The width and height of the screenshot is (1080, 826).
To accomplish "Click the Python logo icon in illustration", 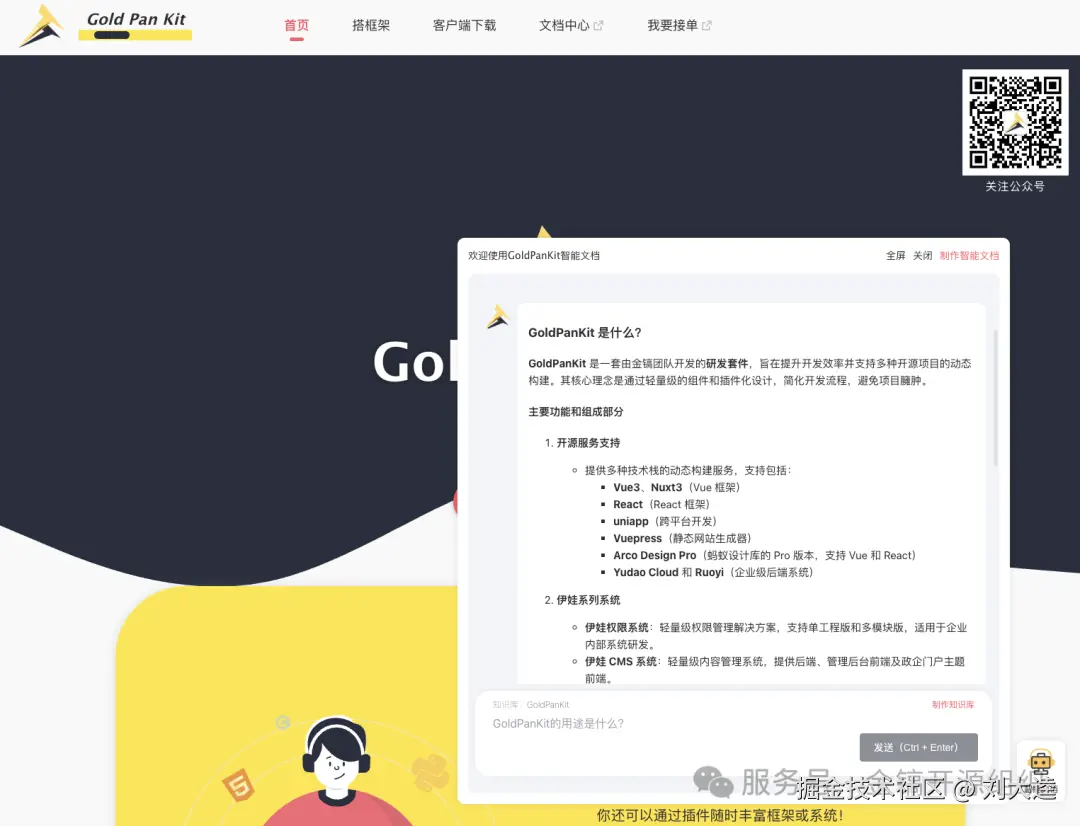I will pos(430,772).
